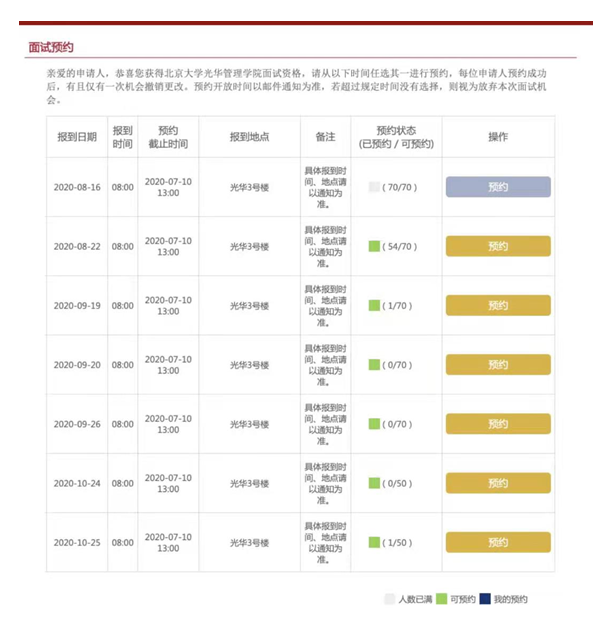Viewport: 605px width, 623px height.
Task: Click the 操作 column header
Action: 498,137
